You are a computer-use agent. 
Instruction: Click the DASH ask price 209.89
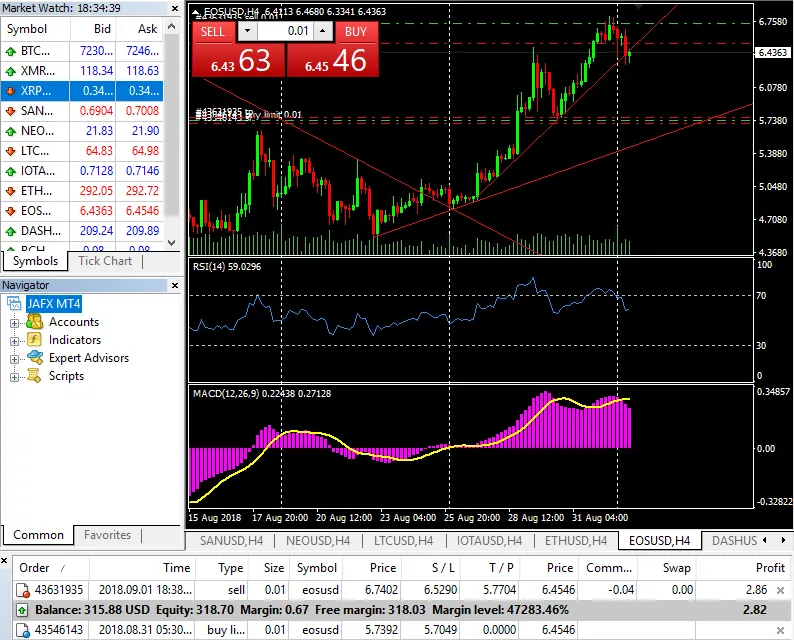point(142,231)
